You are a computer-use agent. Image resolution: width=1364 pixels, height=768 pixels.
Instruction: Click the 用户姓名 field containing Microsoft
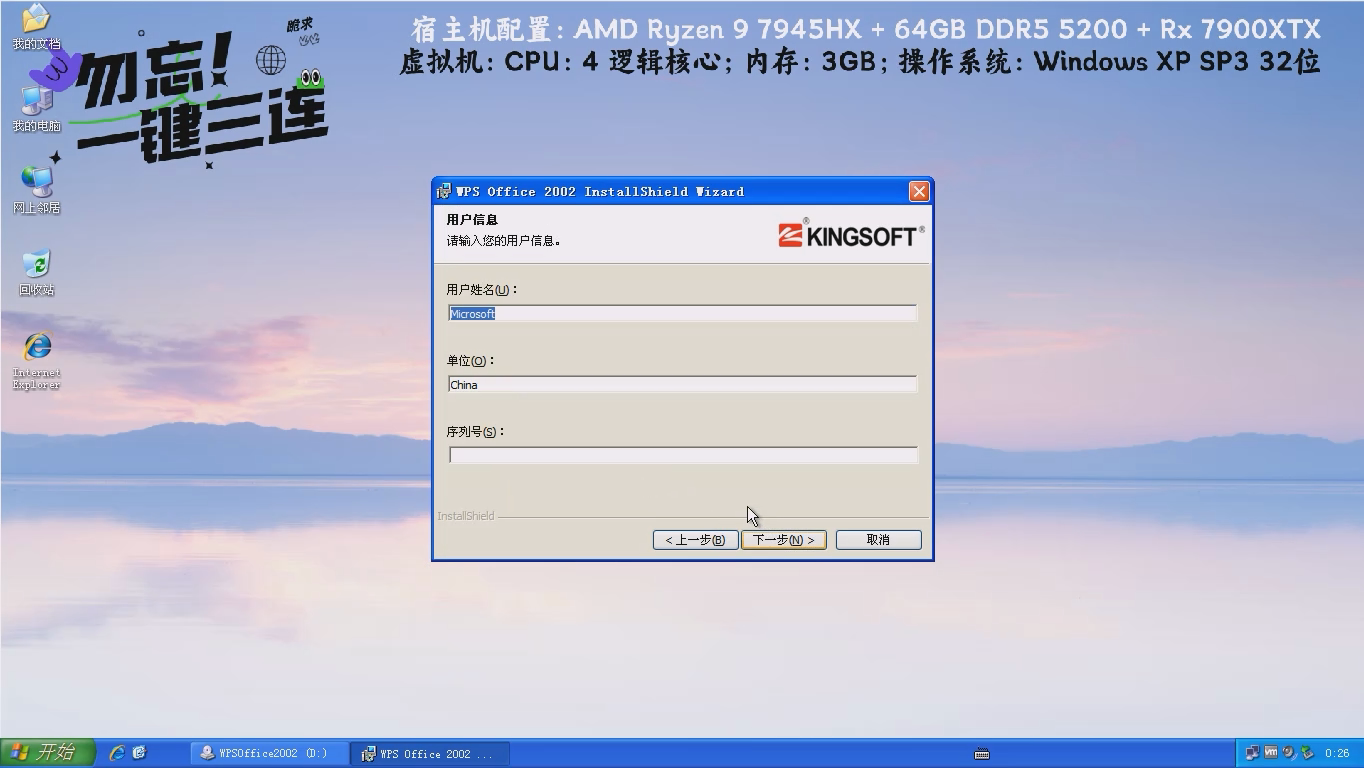click(682, 314)
